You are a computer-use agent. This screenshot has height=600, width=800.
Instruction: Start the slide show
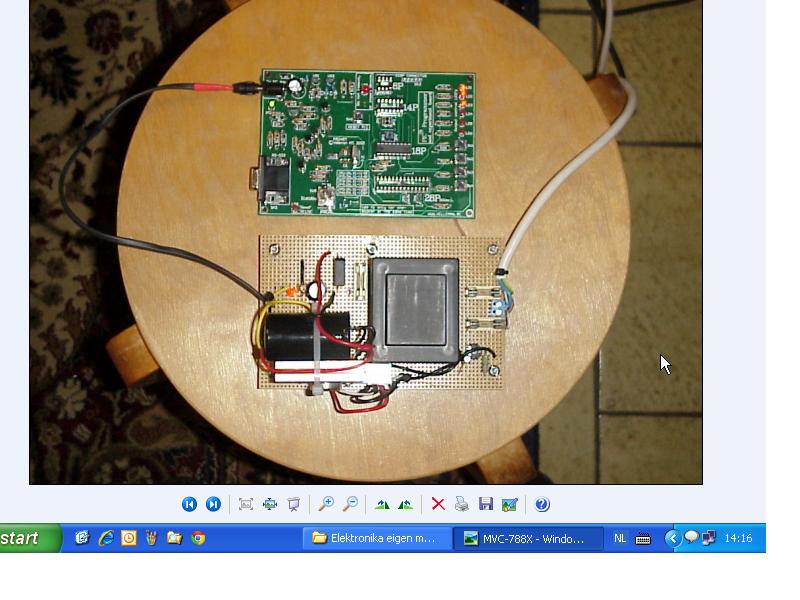[294, 505]
